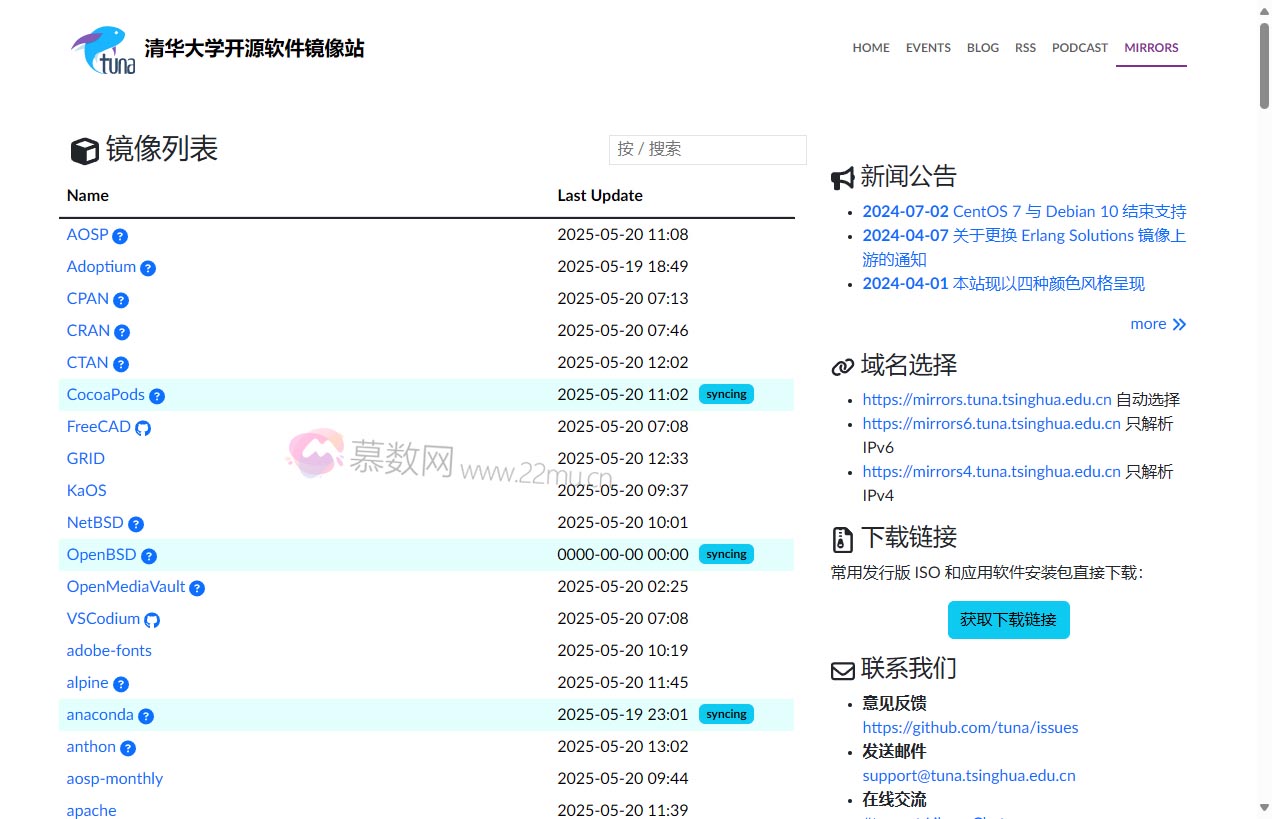Click the syncing badge next to CocoaPods
The image size is (1272, 819).
726,394
